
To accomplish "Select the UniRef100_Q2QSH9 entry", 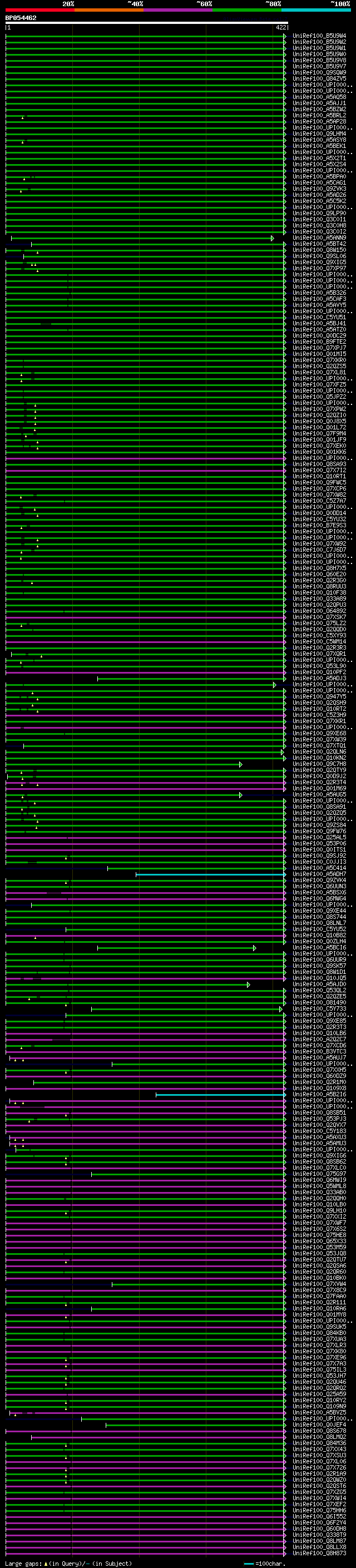I will pyautogui.click(x=319, y=703).
